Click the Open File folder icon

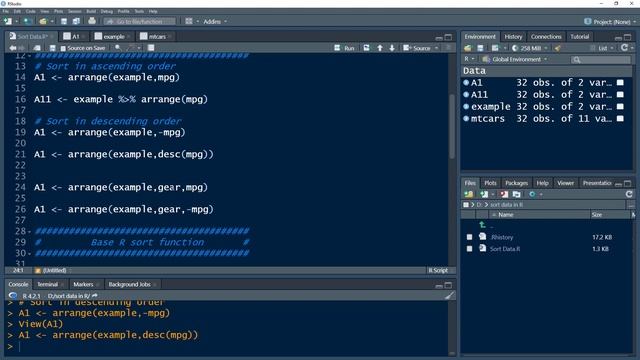43,21
